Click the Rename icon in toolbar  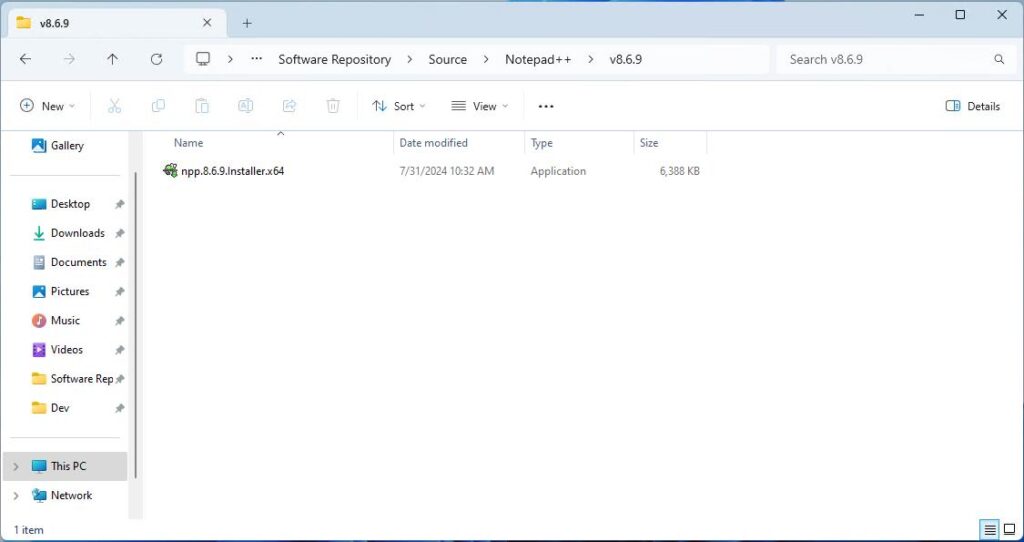(x=246, y=106)
